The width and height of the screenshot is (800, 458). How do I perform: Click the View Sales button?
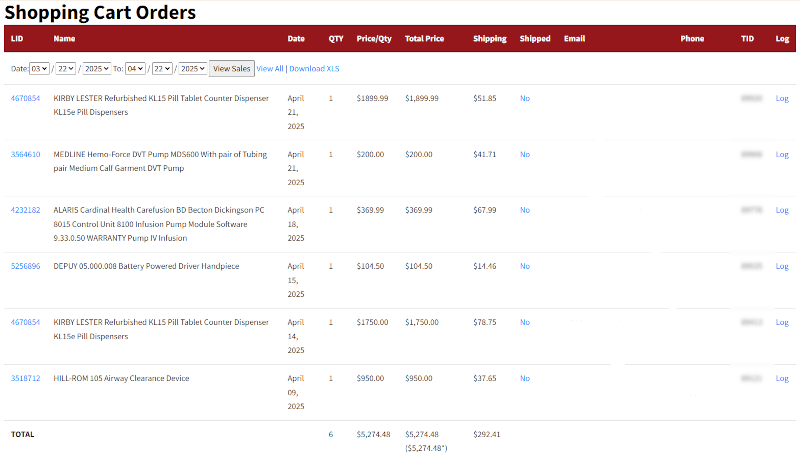pyautogui.click(x=232, y=68)
